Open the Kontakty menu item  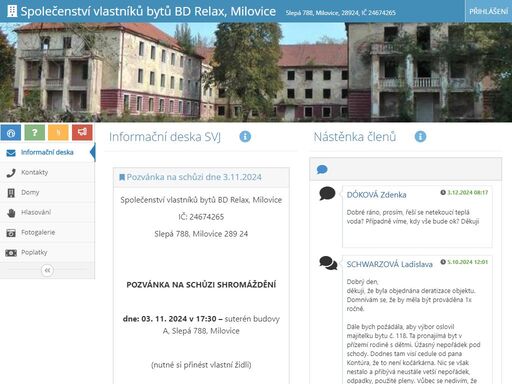pyautogui.click(x=47, y=172)
